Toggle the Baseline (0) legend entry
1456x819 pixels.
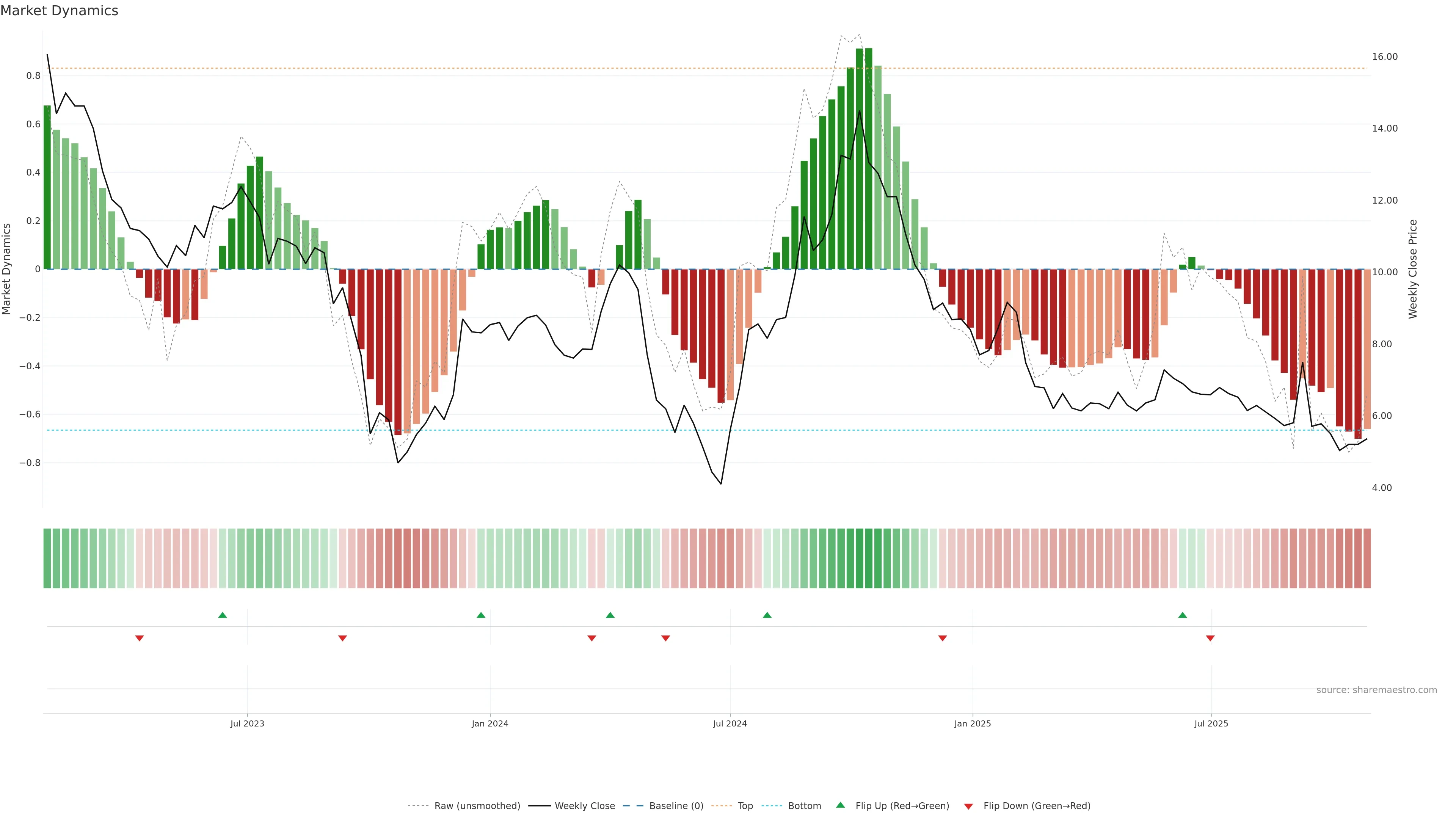pos(676,806)
